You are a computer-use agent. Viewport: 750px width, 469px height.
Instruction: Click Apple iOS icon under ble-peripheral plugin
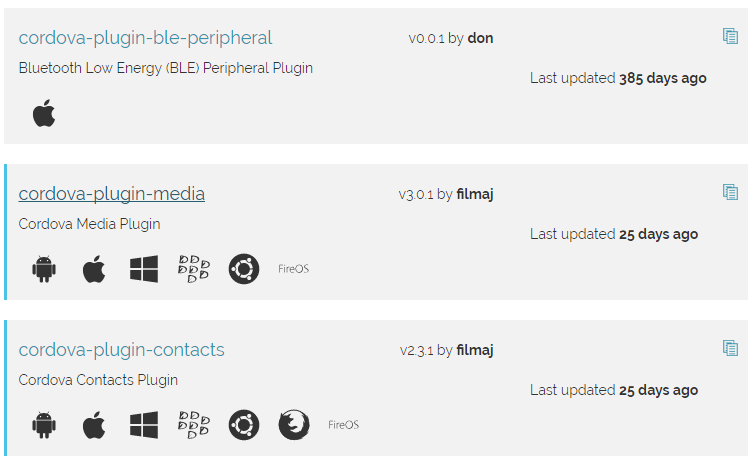(44, 113)
